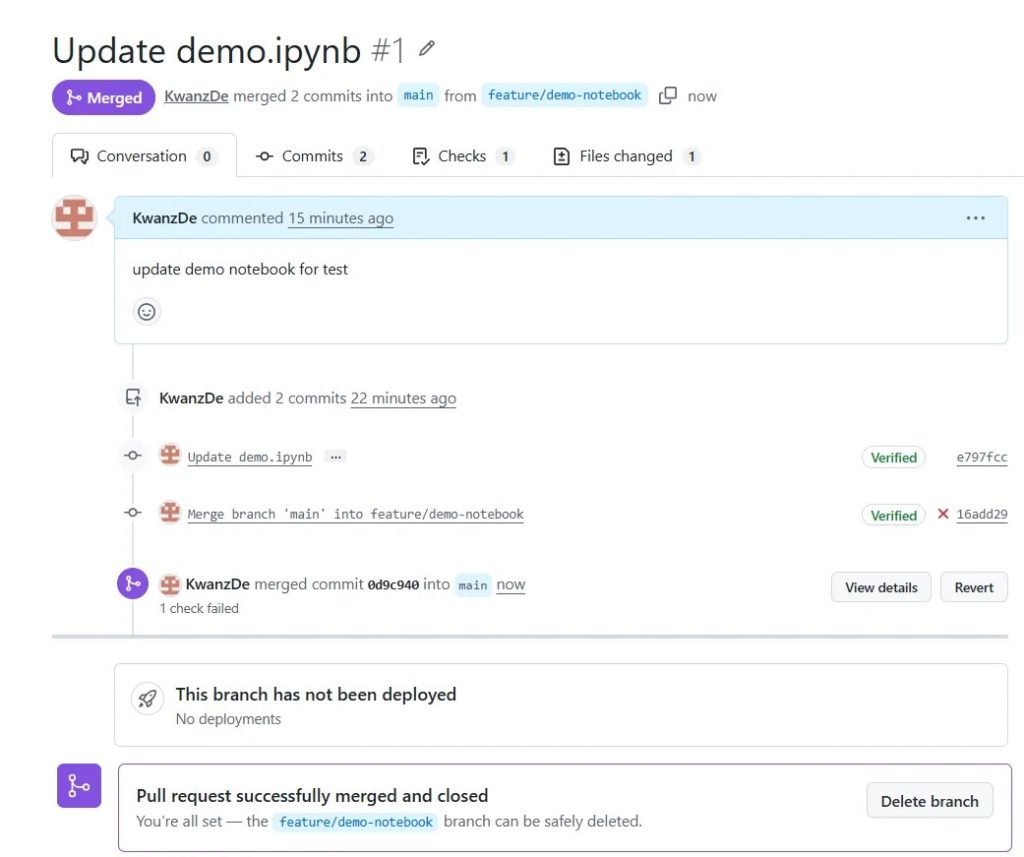The width and height of the screenshot is (1024, 857).
Task: Open Merge branch 'main' into feature/demo-notebook commit
Action: click(355, 514)
